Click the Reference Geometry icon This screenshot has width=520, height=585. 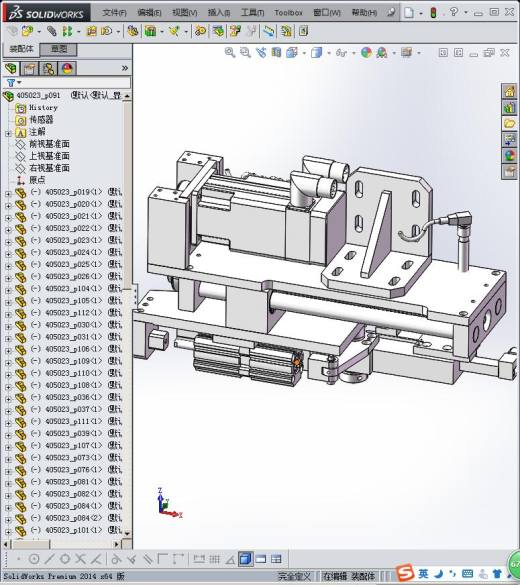[174, 31]
